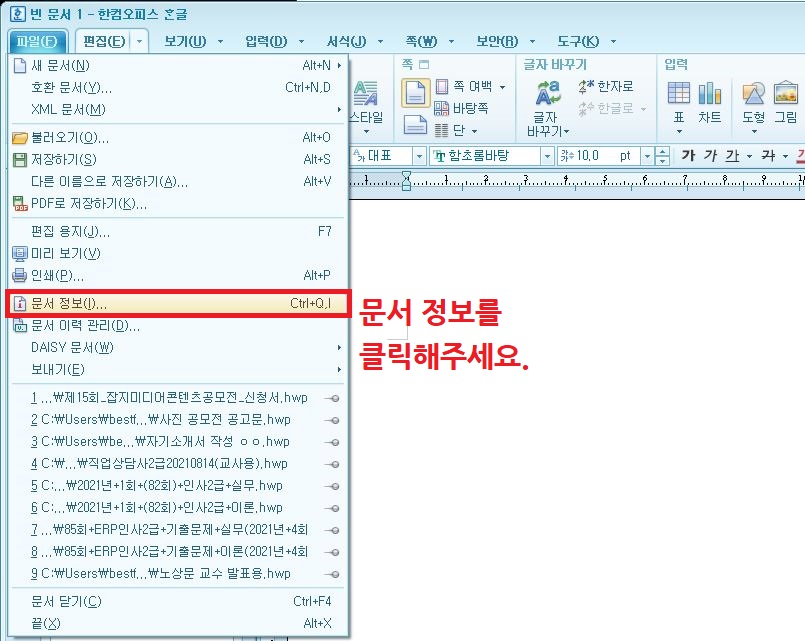Click the New Document (새 문서) icon
The image size is (805, 641).
tap(20, 66)
